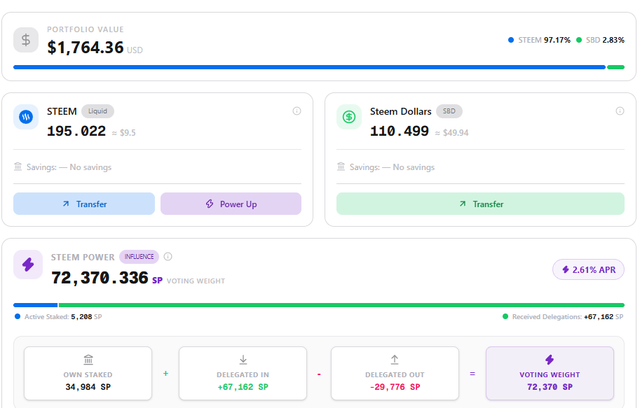Click the STEEM POWER heading
Image resolution: width=640 pixels, height=408 pixels.
pos(82,257)
